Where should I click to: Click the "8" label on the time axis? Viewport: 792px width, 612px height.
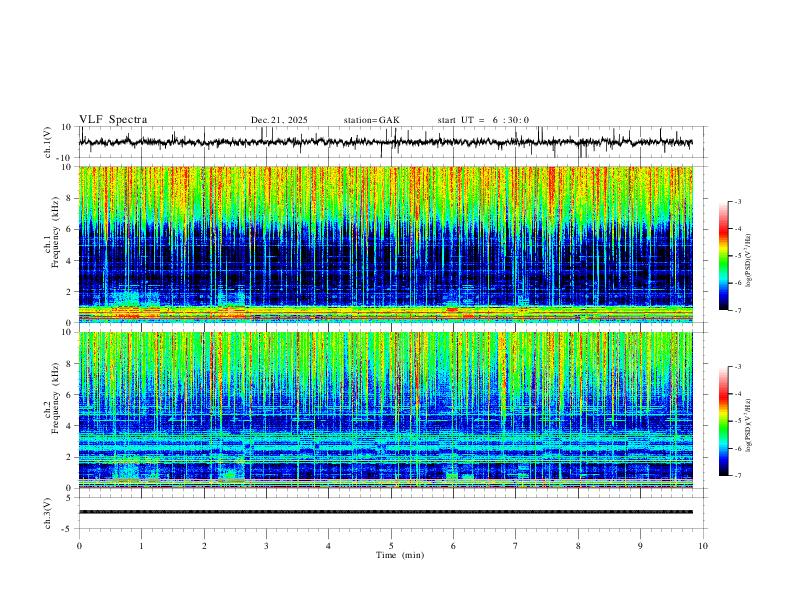(578, 546)
